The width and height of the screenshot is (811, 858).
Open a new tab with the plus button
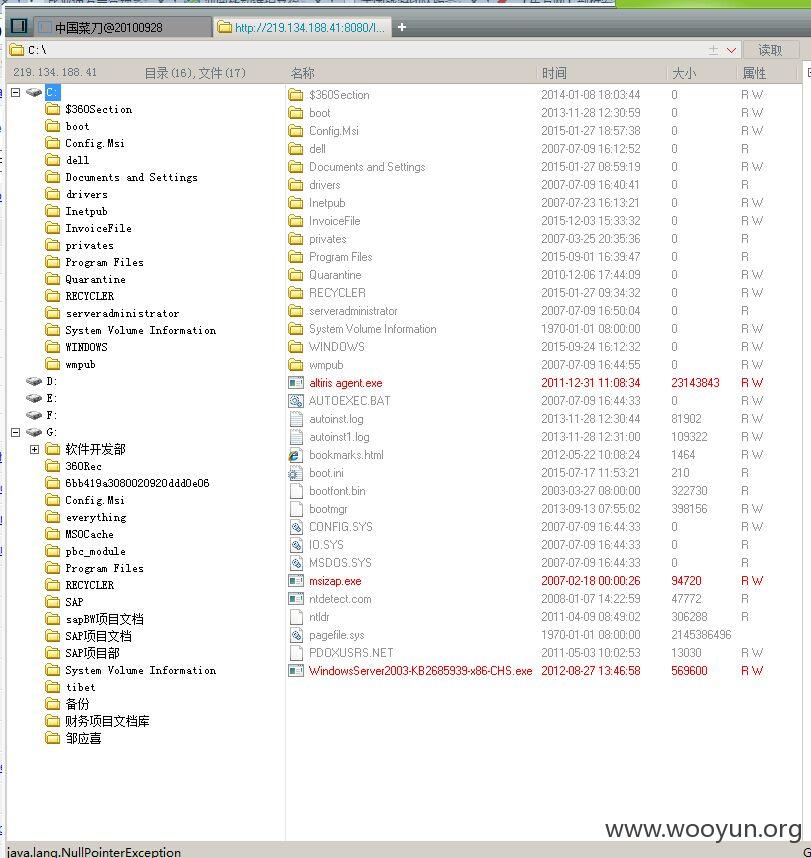pyautogui.click(x=402, y=27)
